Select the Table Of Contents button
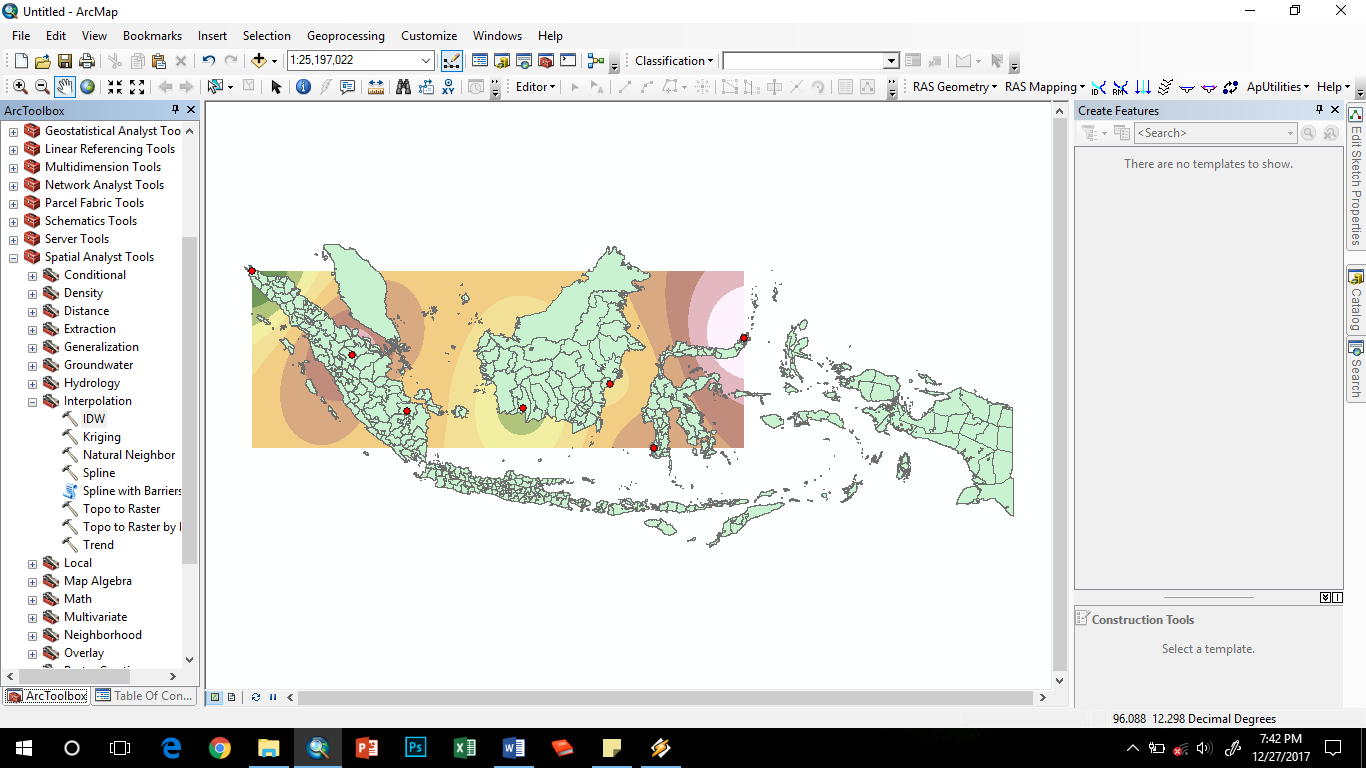Image resolution: width=1366 pixels, height=768 pixels. [144, 696]
